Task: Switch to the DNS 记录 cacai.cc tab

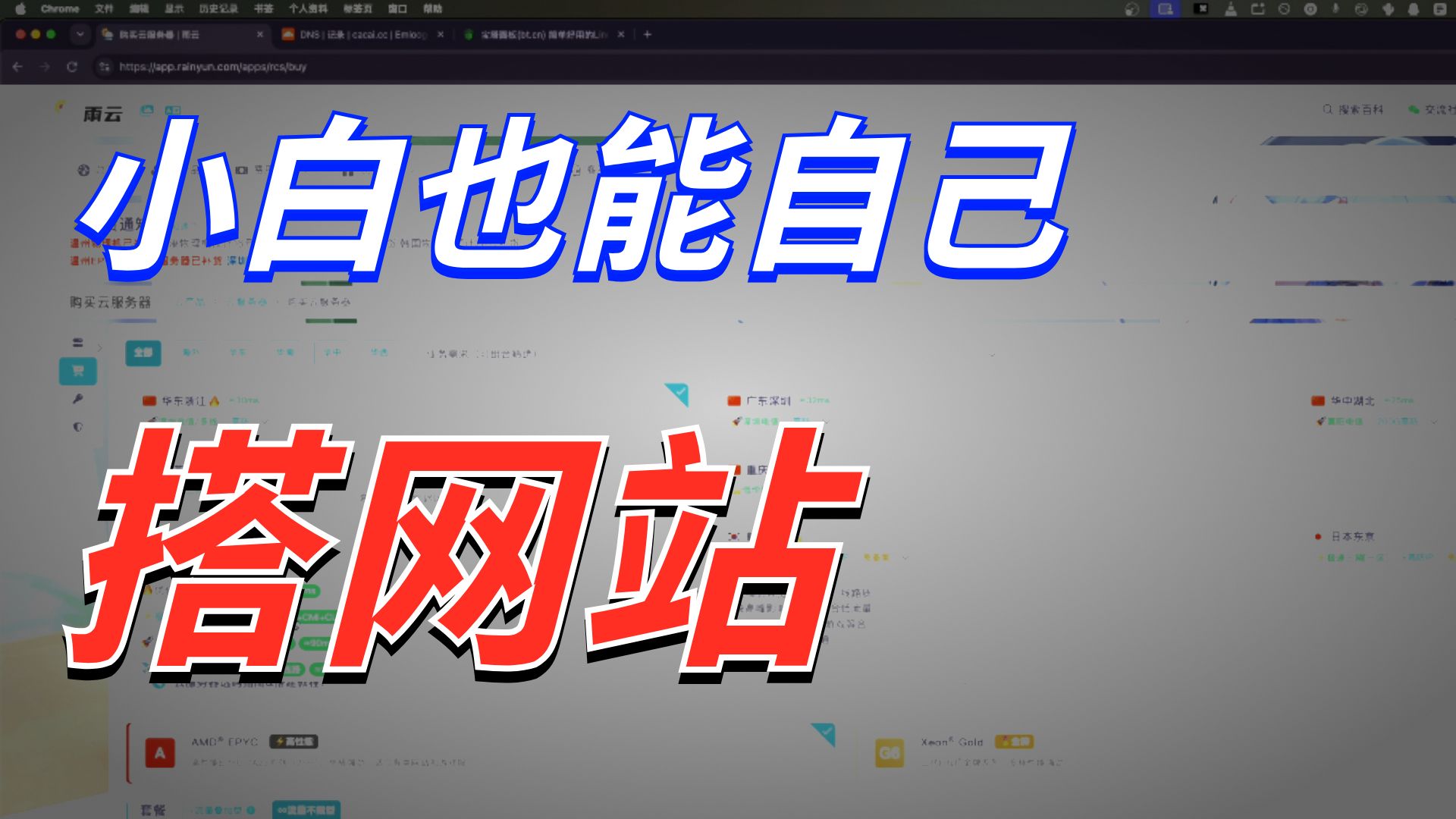Action: (x=361, y=34)
